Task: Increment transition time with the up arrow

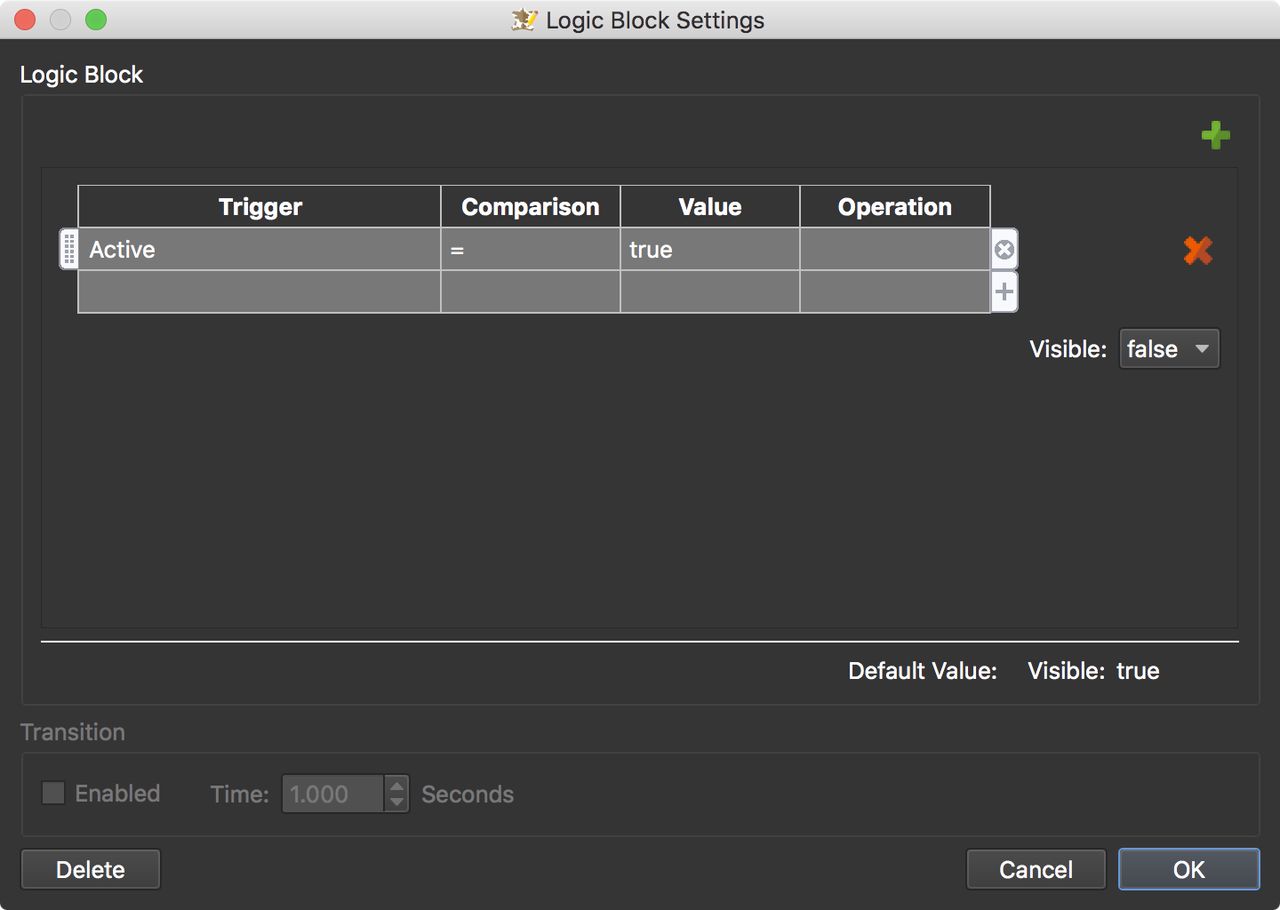Action: pos(396,787)
